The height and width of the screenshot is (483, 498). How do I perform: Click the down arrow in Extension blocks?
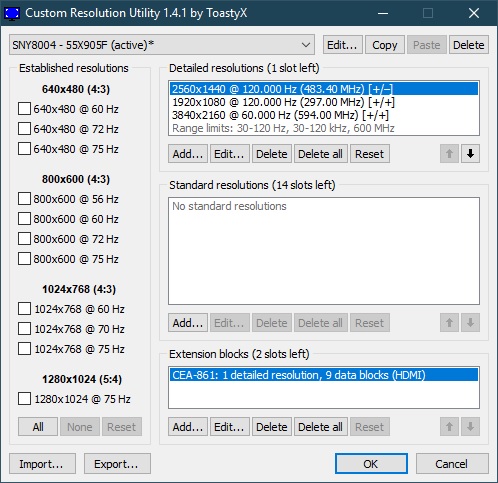[x=470, y=426]
